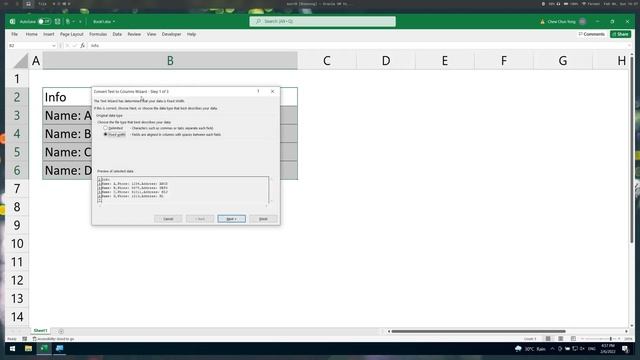Click the Select All corner triangle
Viewport: 640px width, 360px height.
click(x=20, y=61)
